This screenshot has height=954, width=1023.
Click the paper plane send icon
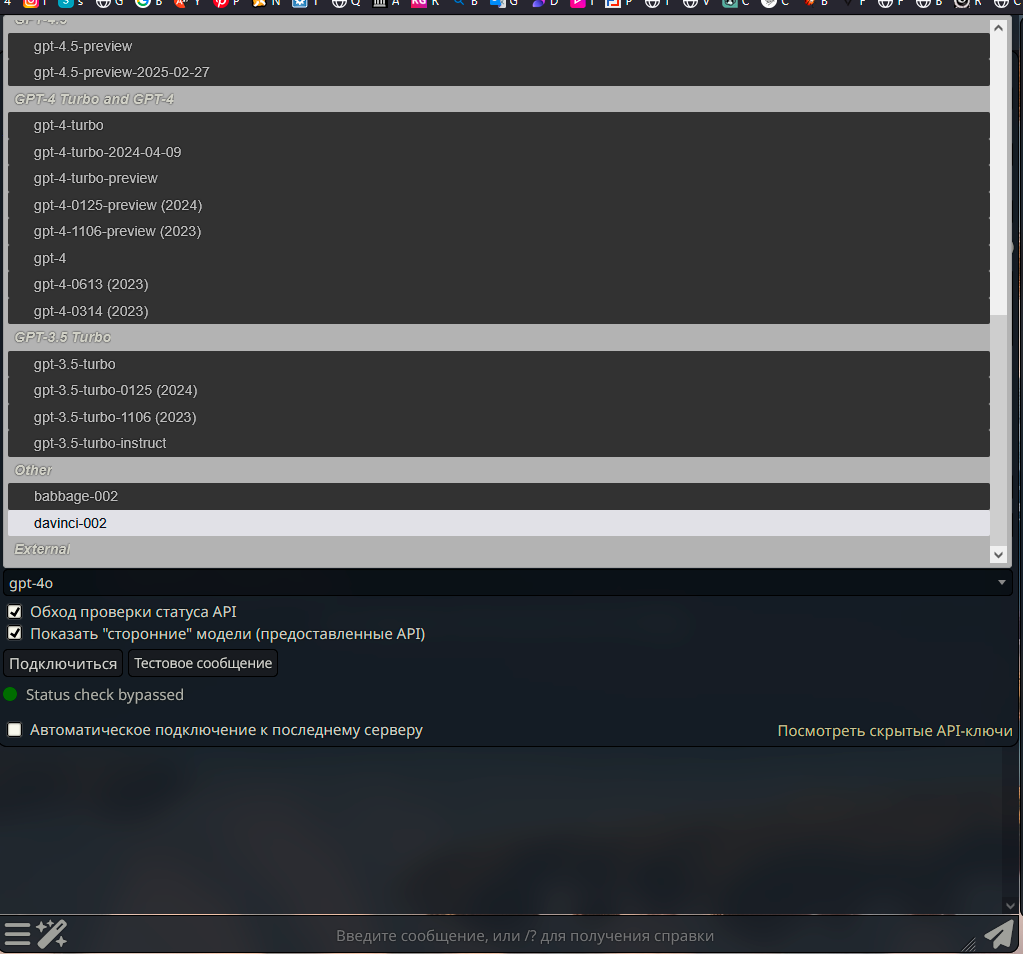(999, 934)
